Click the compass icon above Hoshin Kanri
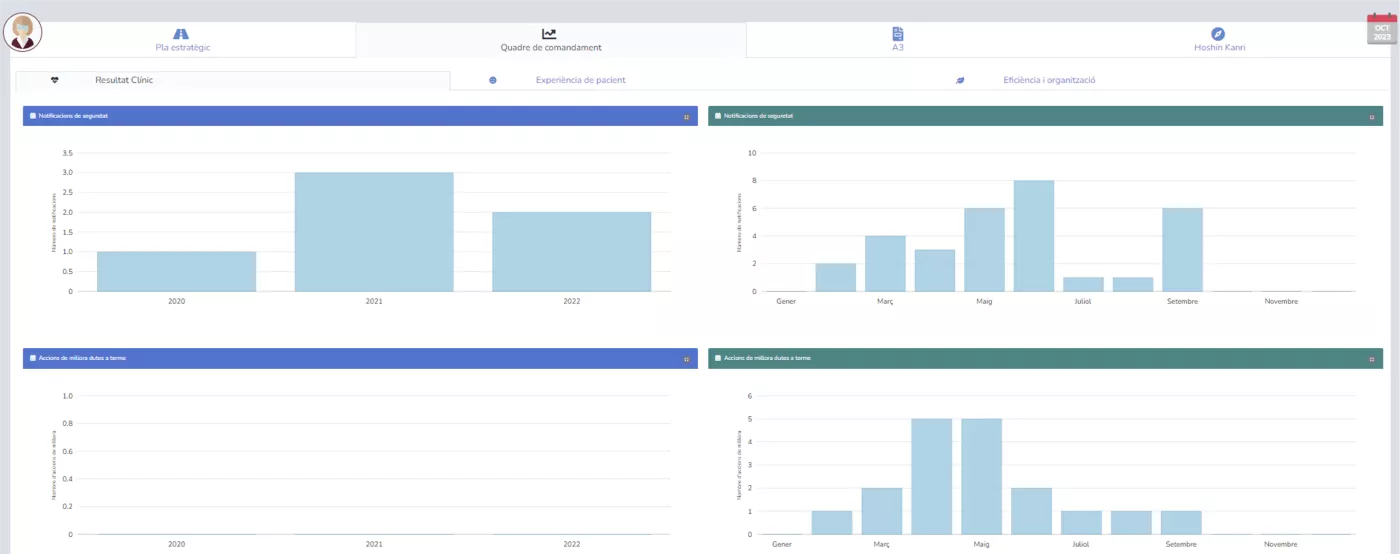 (1218, 33)
